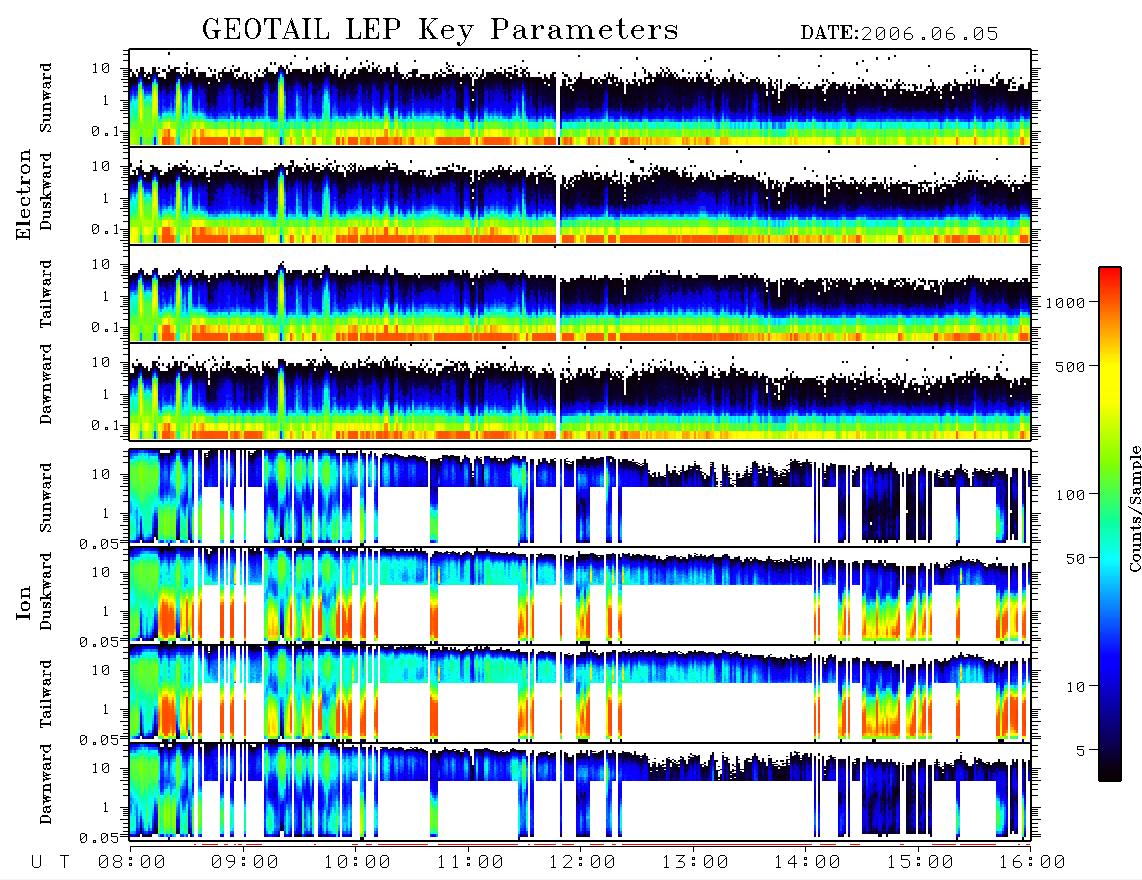This screenshot has height=880, width=1142.
Task: Click the 10:00 time tick label
Action: click(357, 862)
